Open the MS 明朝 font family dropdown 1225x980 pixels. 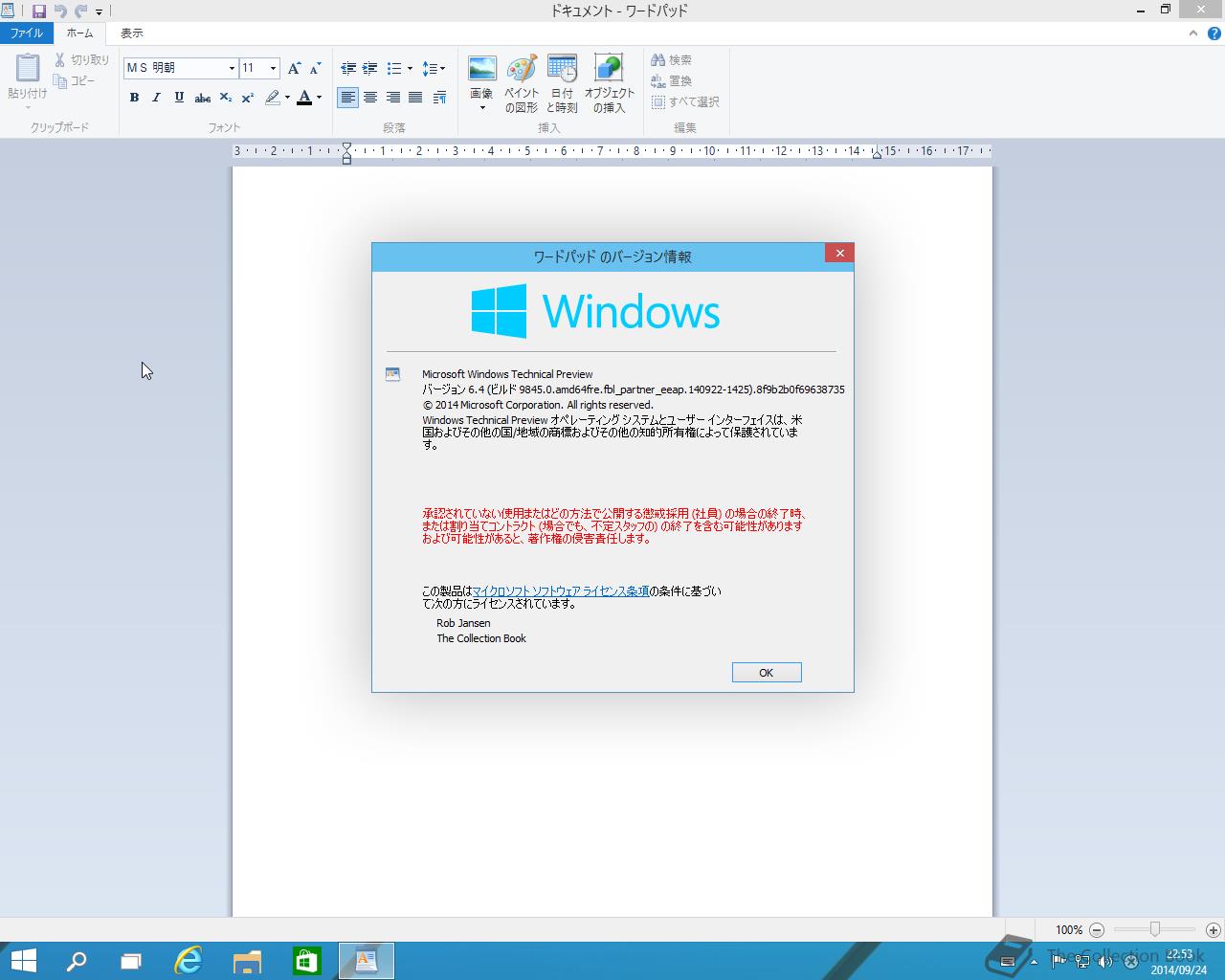[x=232, y=68]
